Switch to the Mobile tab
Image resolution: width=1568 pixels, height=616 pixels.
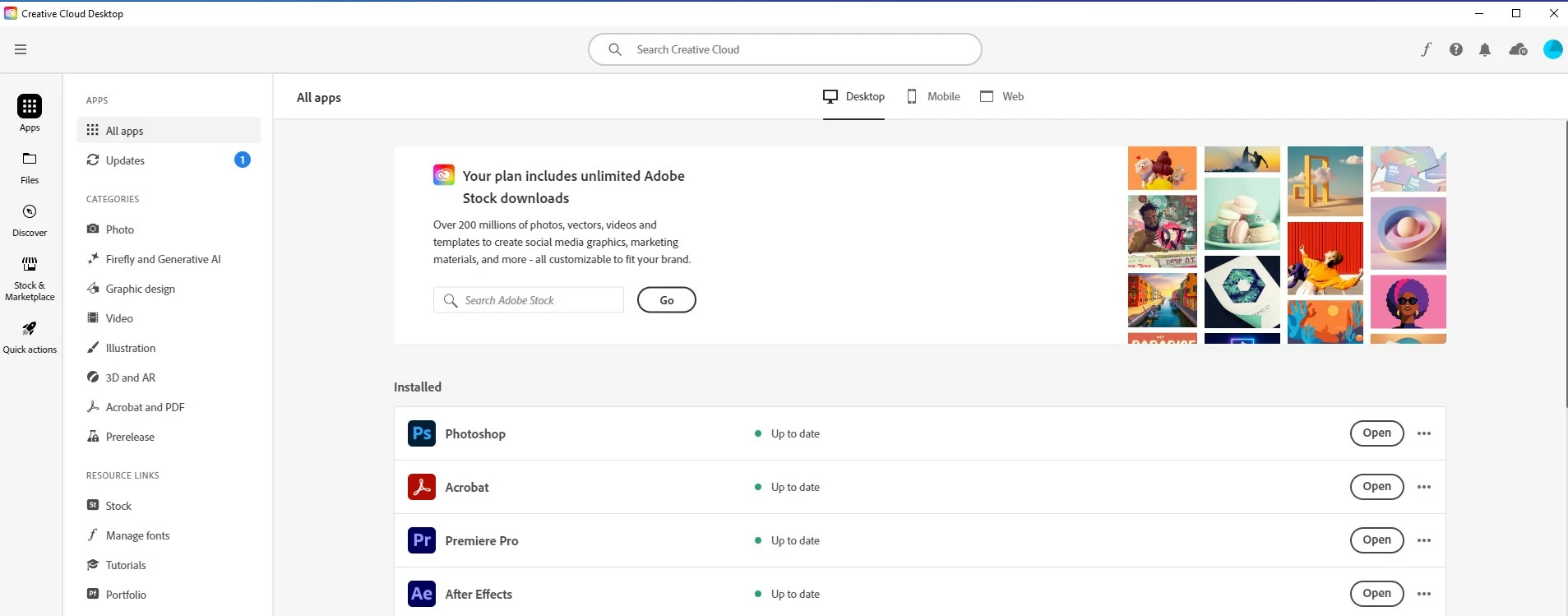(x=933, y=96)
